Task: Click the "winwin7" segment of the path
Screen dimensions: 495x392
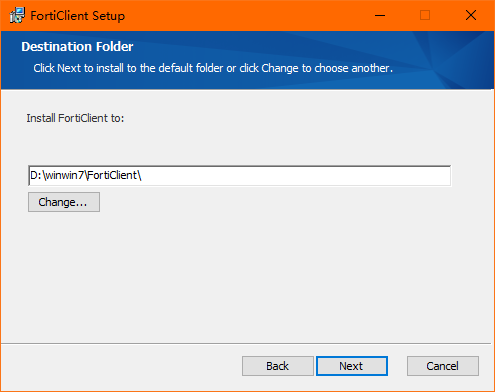Action: (64, 175)
